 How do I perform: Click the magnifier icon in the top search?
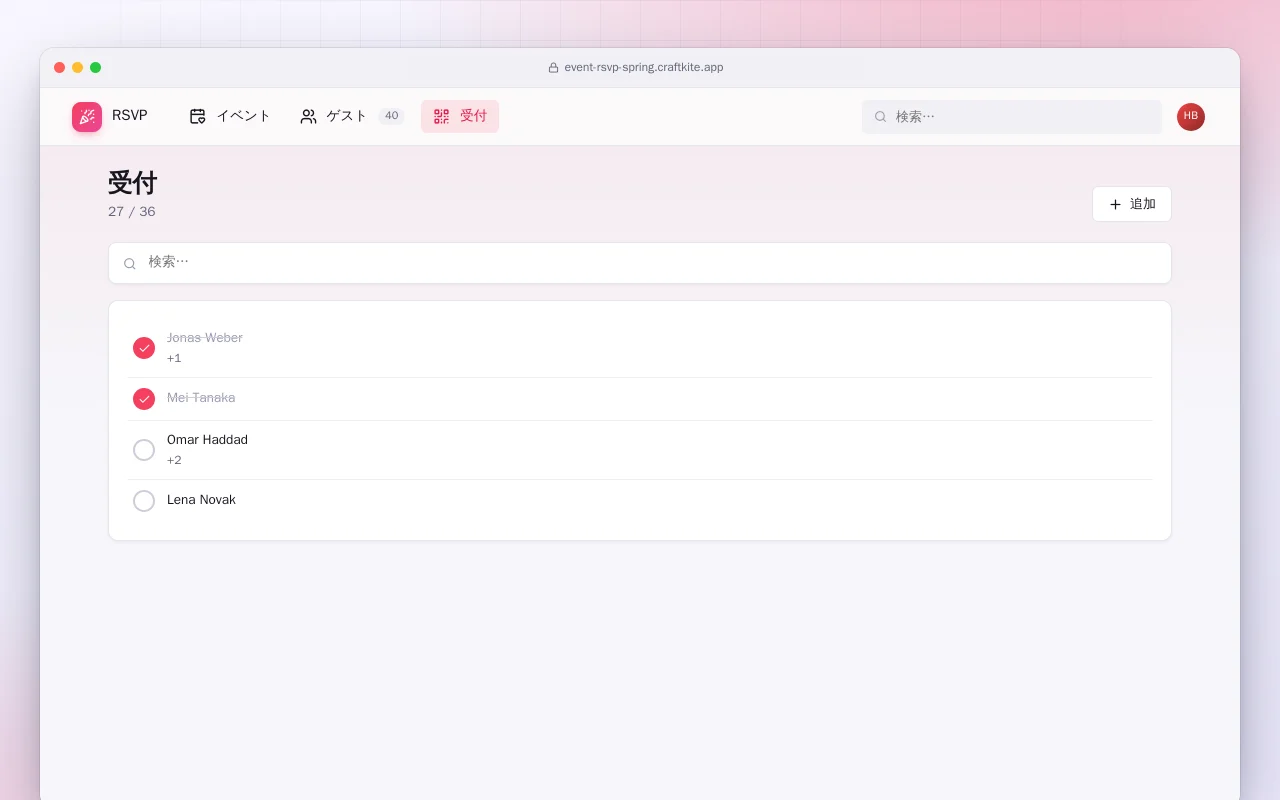[881, 117]
